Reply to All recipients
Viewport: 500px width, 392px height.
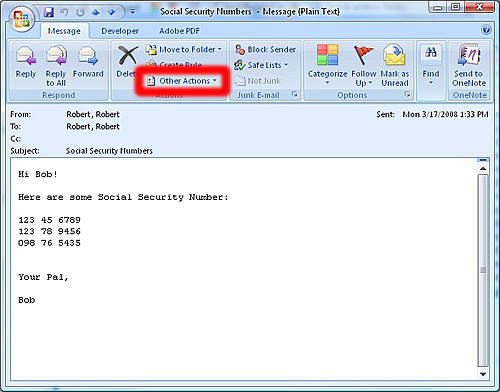click(56, 66)
